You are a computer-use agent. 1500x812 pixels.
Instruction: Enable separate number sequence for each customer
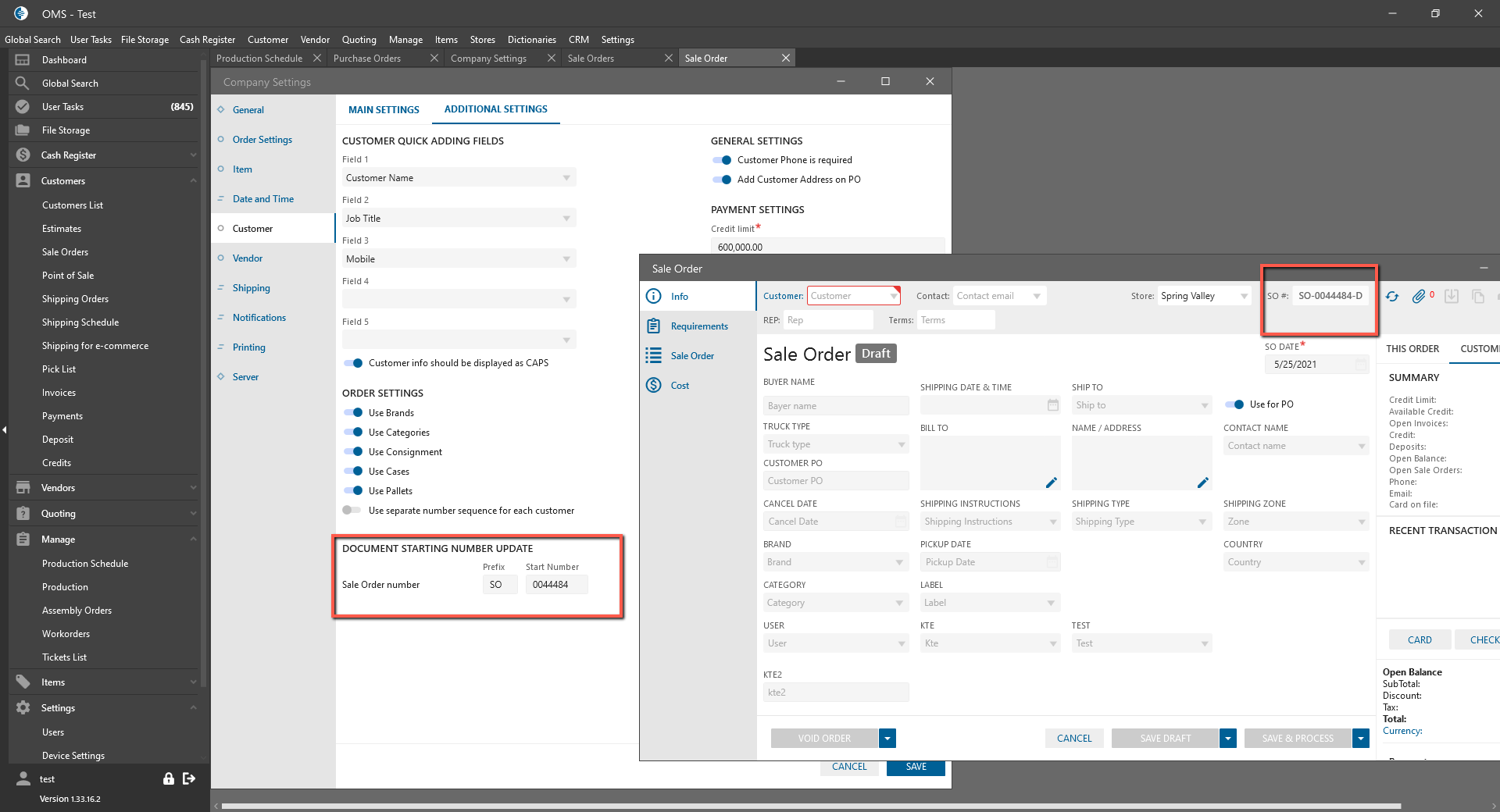point(352,511)
